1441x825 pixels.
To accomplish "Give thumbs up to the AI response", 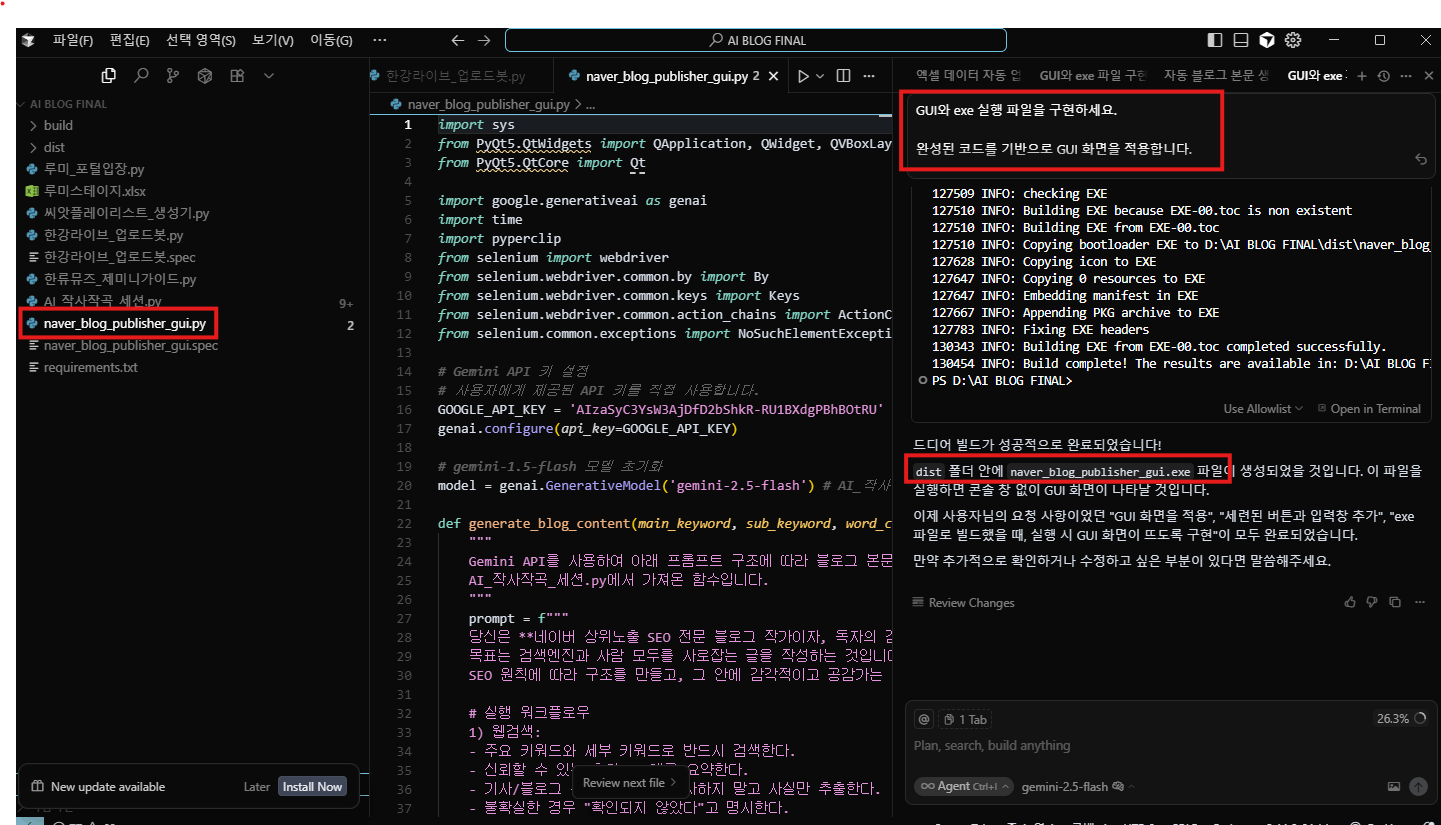I will [x=1350, y=602].
